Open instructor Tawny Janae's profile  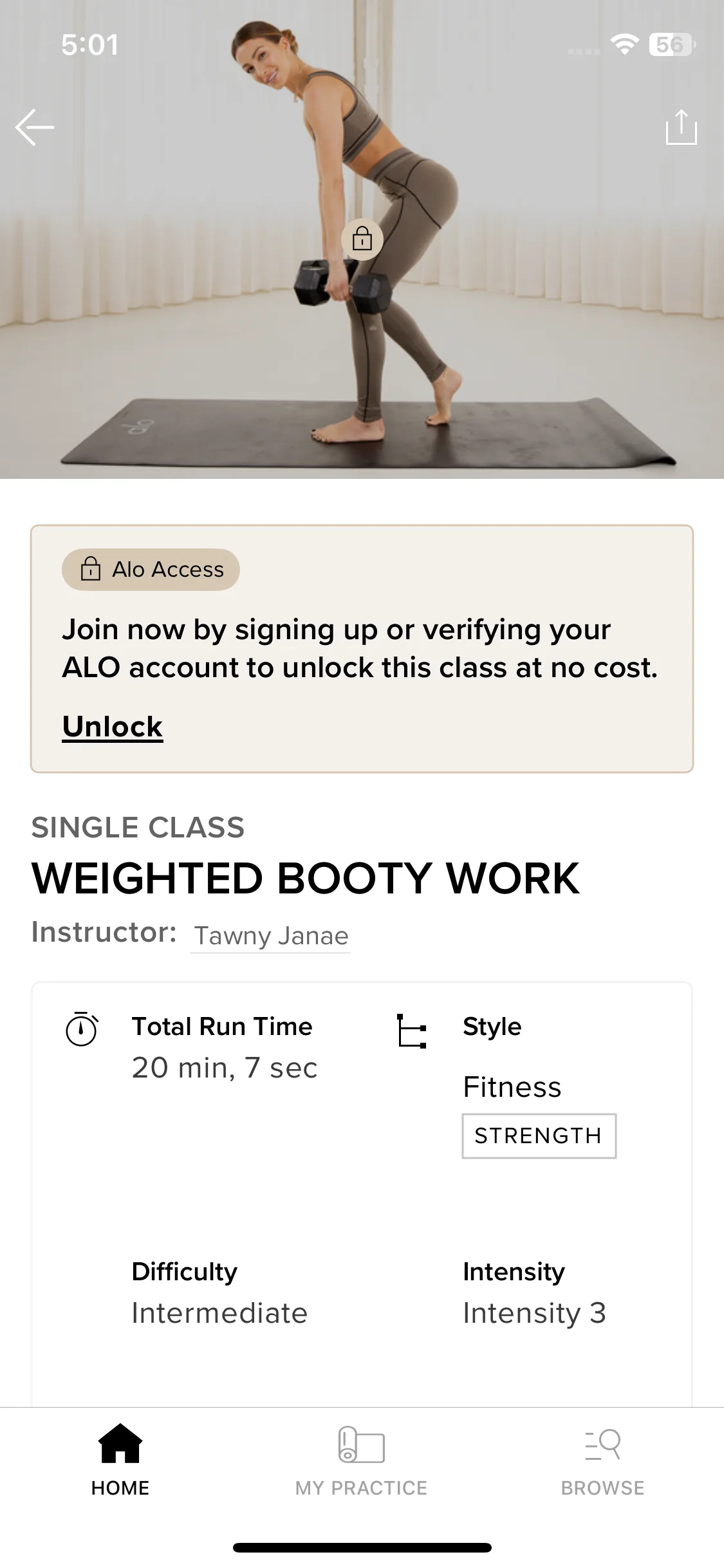[271, 936]
